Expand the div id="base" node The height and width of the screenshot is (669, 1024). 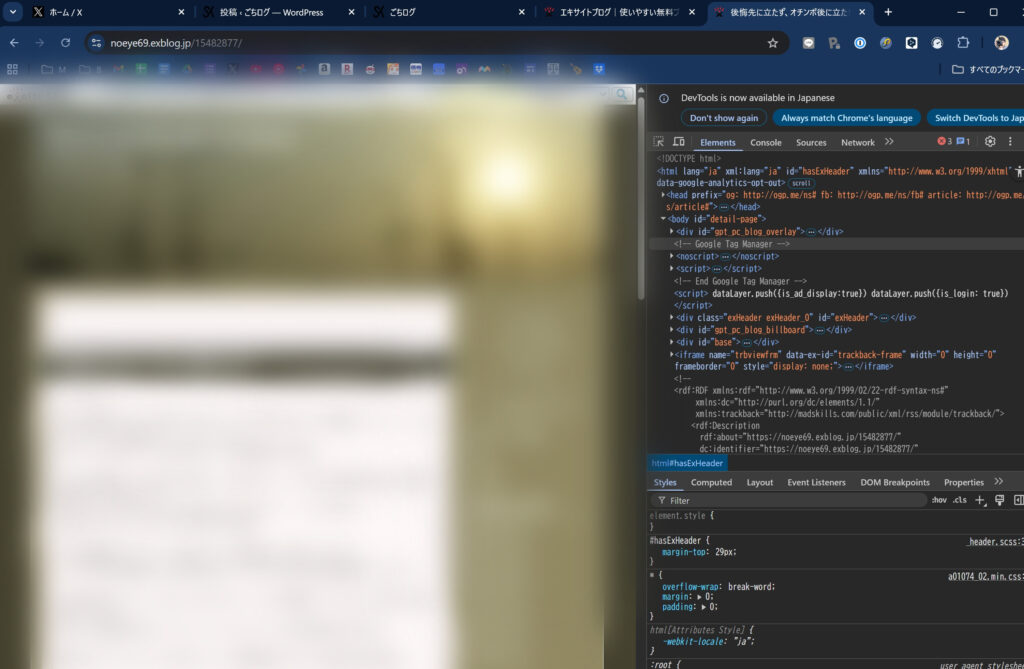pyautogui.click(x=672, y=342)
